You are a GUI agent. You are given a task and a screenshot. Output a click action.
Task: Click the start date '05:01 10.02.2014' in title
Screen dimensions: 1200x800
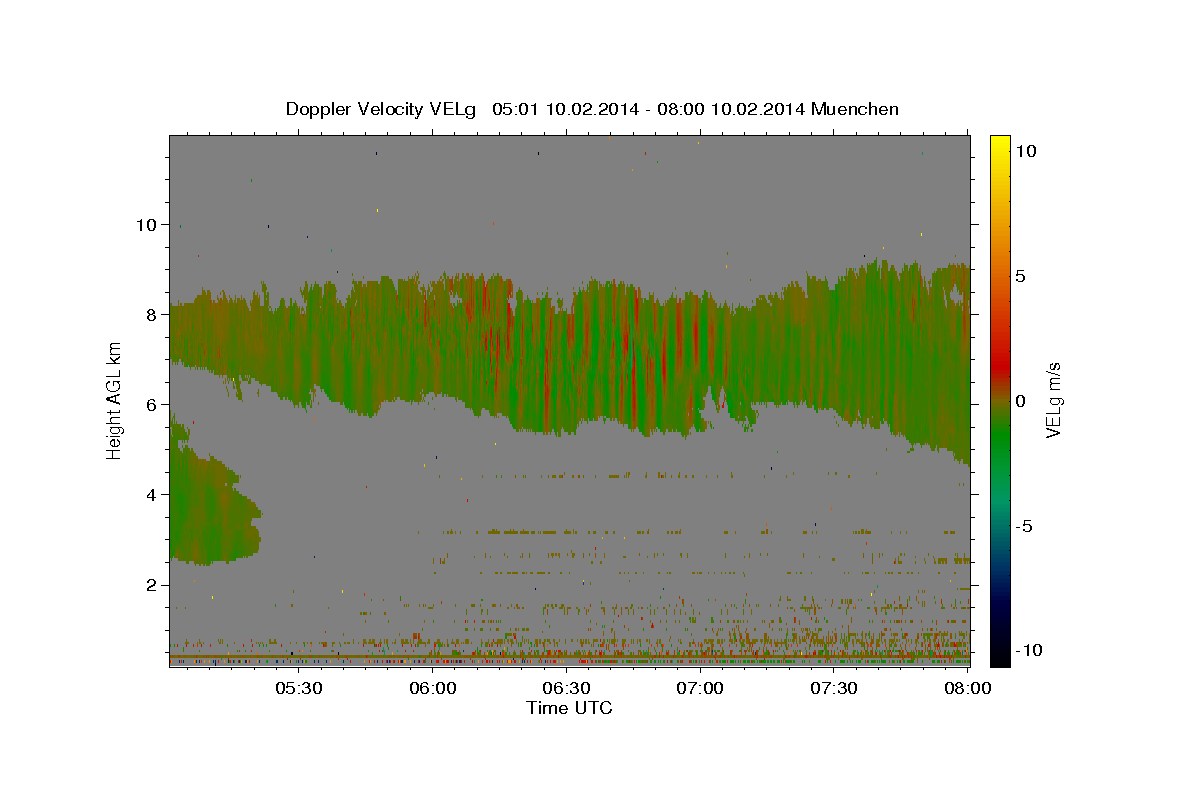point(564,109)
